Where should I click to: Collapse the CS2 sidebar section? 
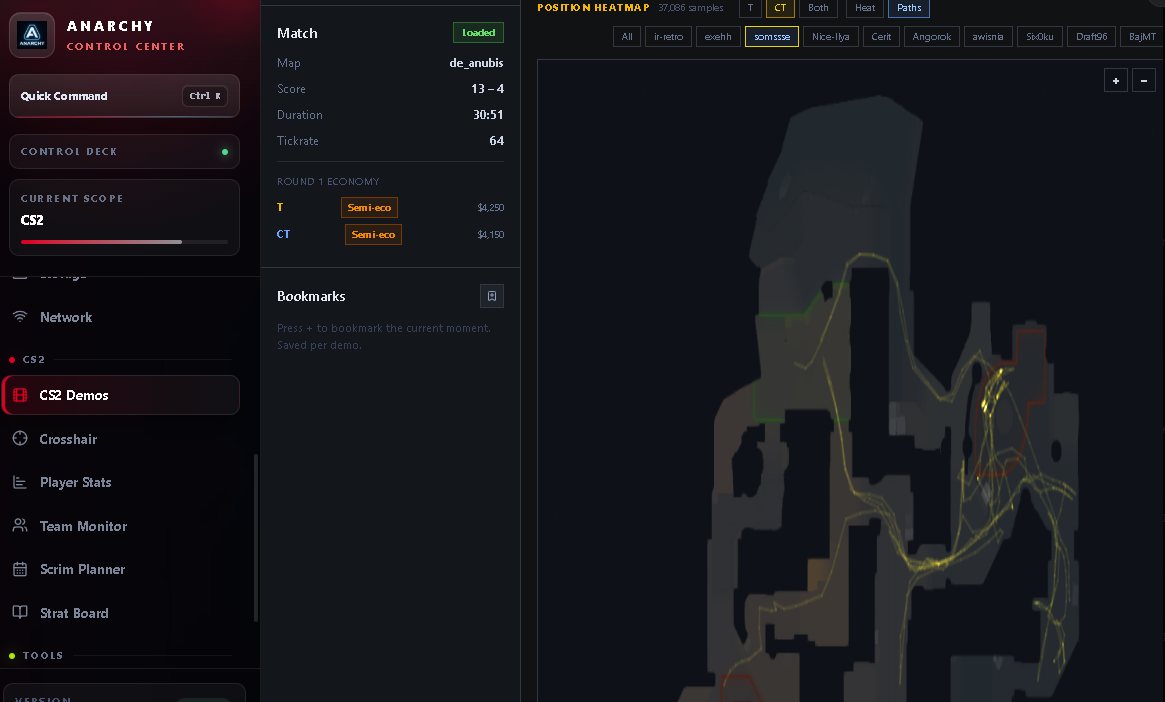pos(33,360)
